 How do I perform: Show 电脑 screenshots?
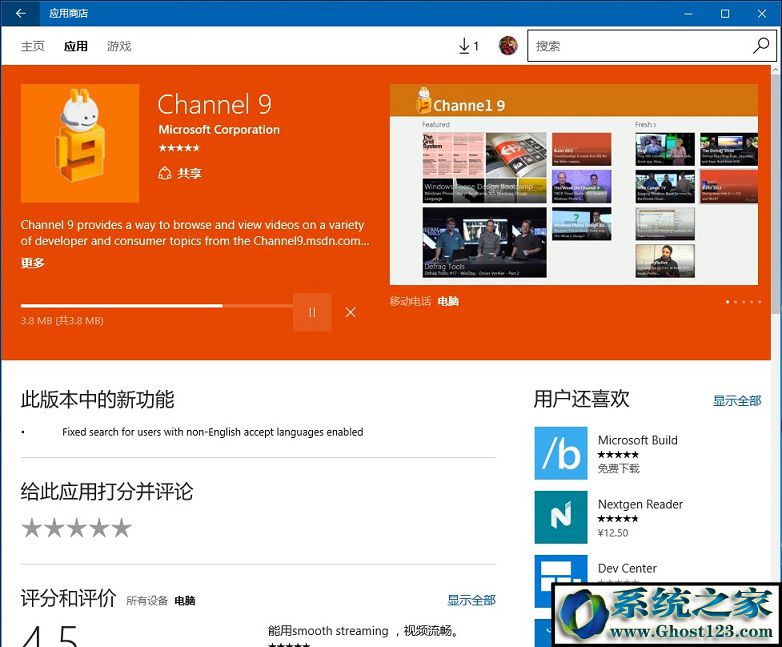[448, 301]
